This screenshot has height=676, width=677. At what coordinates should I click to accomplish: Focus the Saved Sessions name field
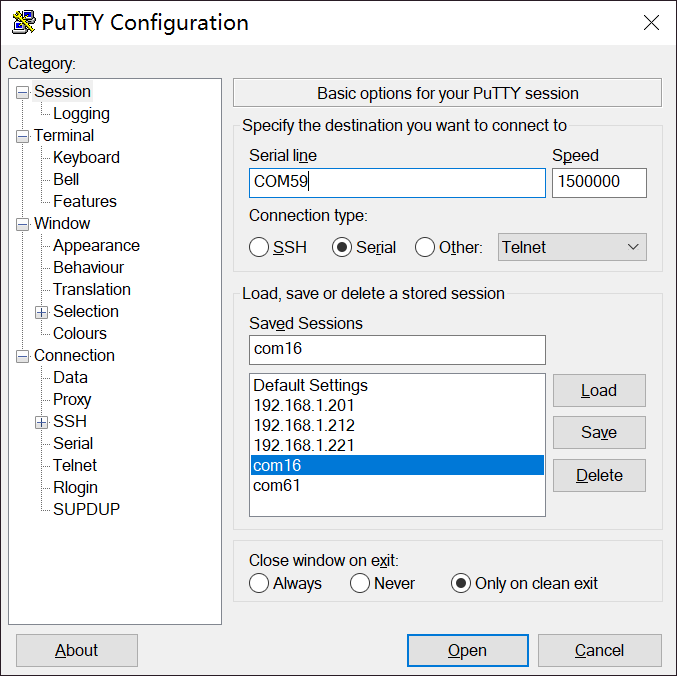(397, 350)
